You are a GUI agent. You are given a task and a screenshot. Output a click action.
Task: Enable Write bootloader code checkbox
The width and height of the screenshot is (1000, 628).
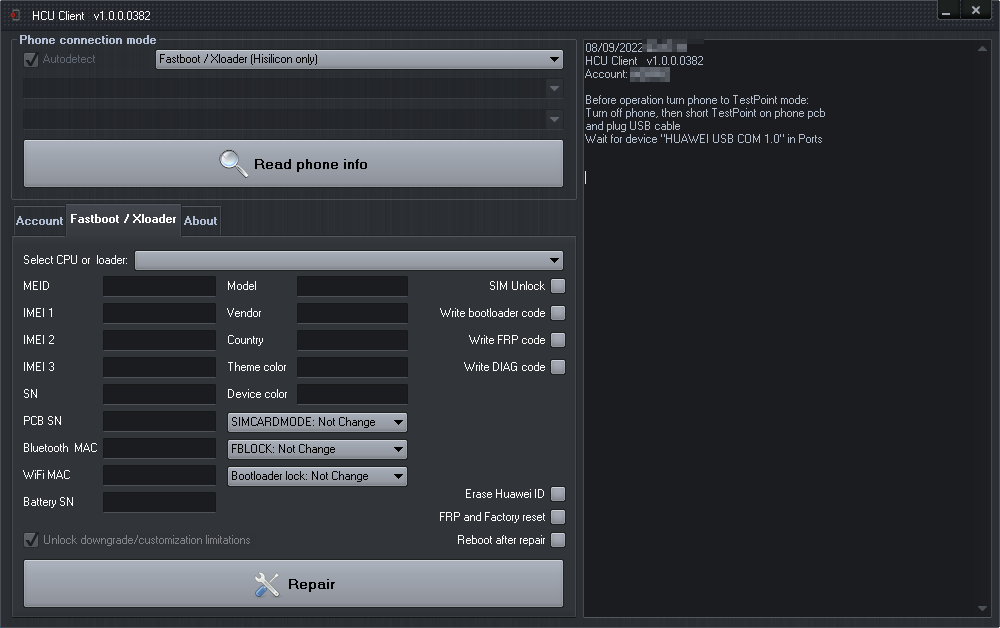[x=558, y=313]
